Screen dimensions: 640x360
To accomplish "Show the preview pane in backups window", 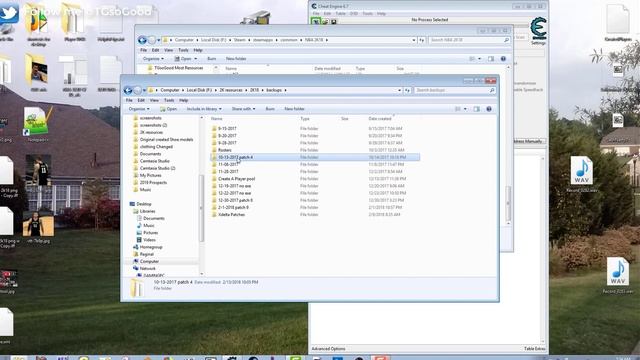I will [x=476, y=109].
